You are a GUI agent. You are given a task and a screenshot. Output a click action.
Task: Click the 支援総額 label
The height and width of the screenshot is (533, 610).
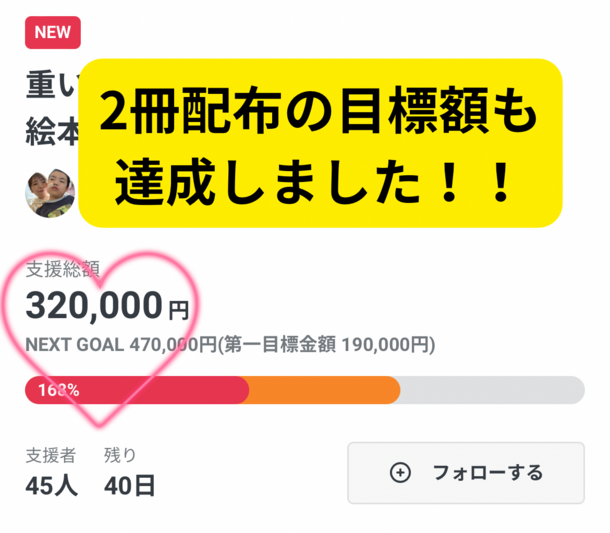pos(63,270)
